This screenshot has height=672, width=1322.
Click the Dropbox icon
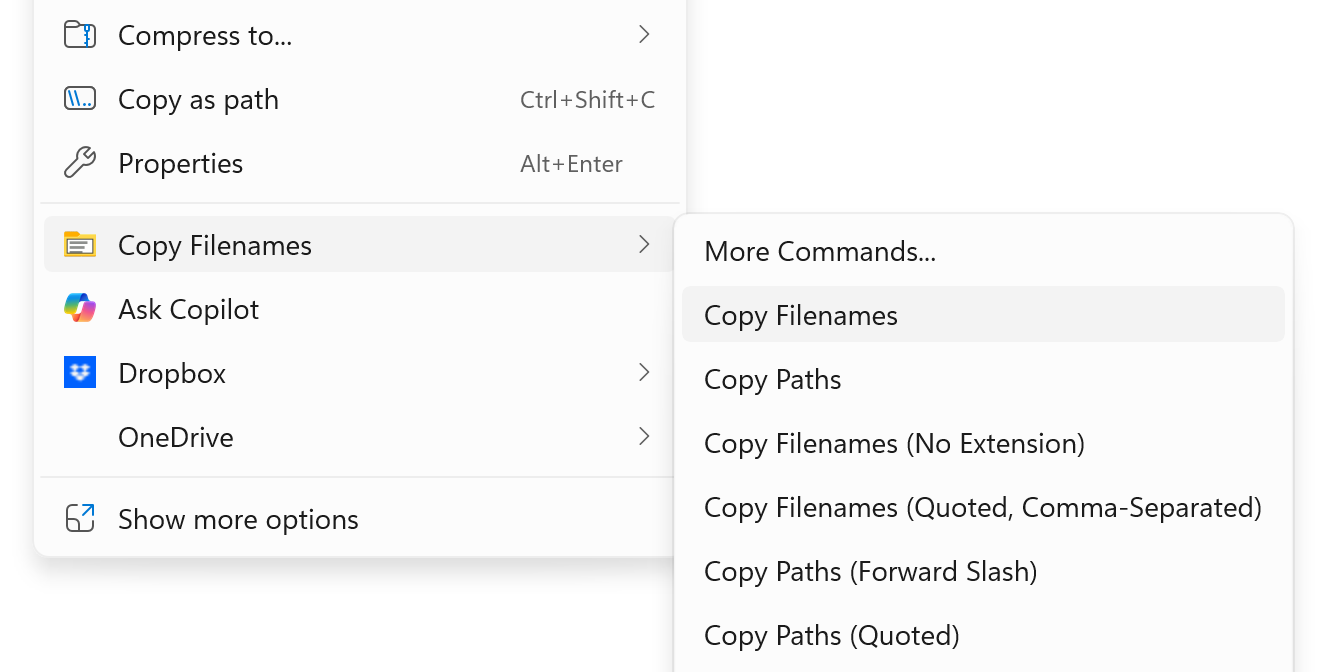click(x=80, y=372)
